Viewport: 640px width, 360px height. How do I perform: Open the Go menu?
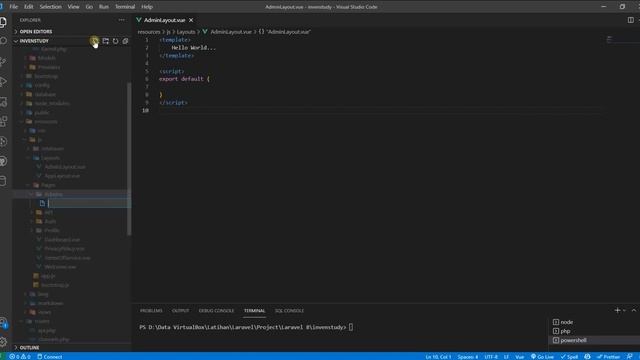tap(89, 7)
